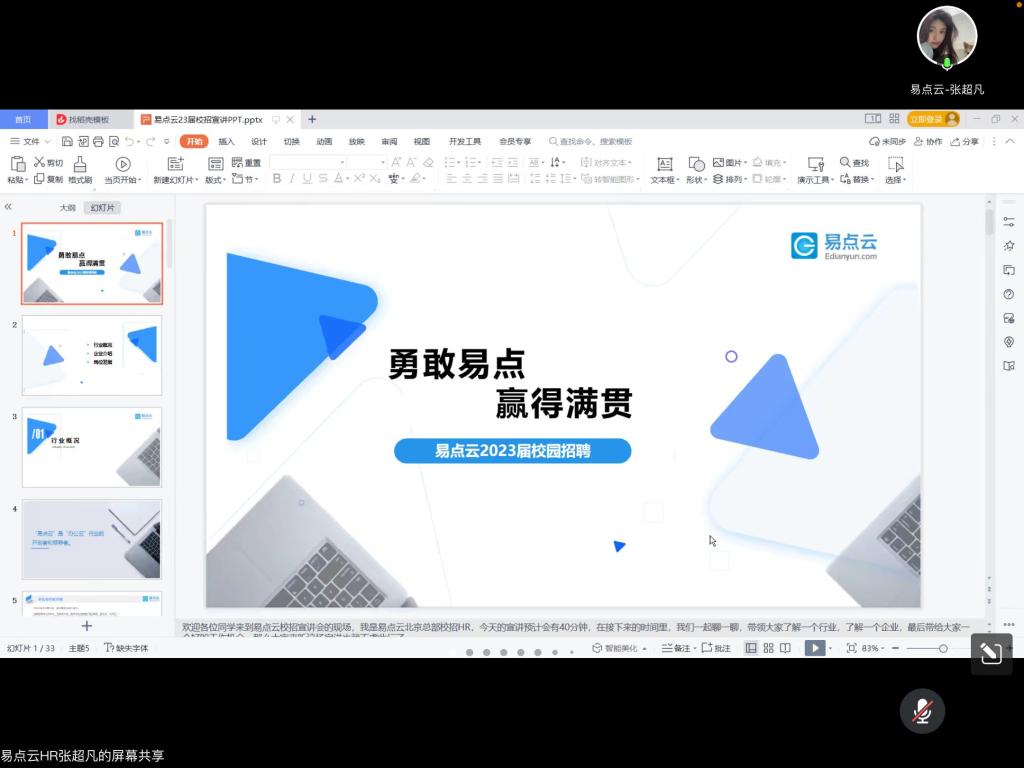Click the Collaborate (协作) button
Screen dimensions: 1024x768
[x=928, y=141]
